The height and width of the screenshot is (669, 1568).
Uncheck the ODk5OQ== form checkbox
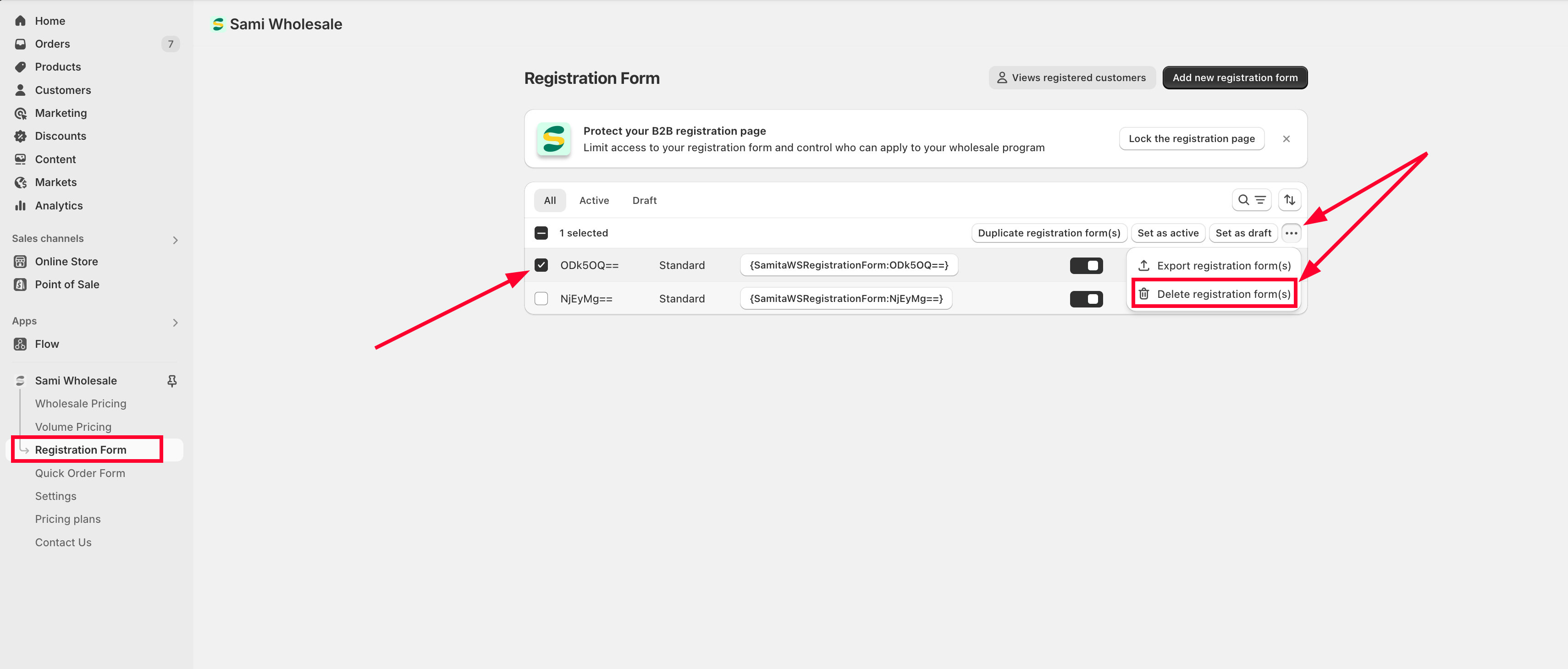541,265
